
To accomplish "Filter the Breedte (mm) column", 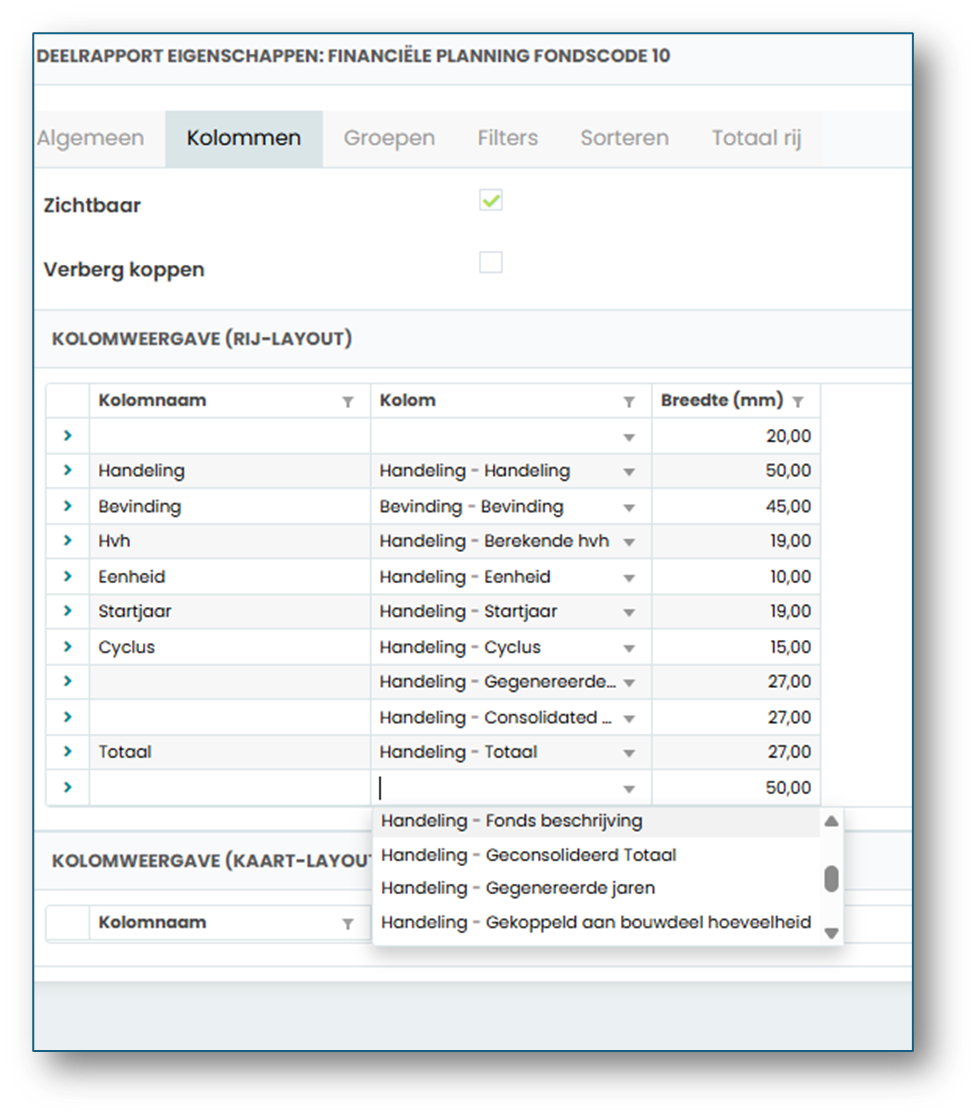I will (x=798, y=402).
